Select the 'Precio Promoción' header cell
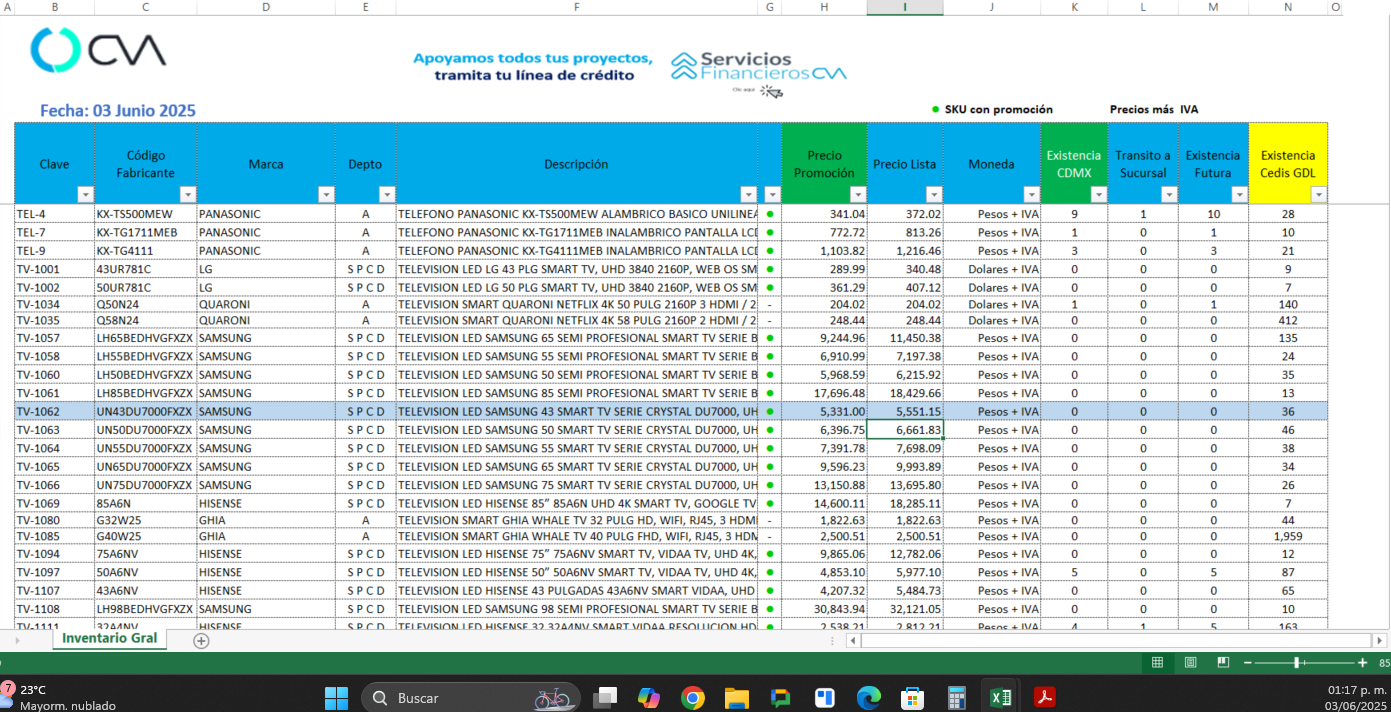This screenshot has width=1391, height=712. pyautogui.click(x=824, y=163)
